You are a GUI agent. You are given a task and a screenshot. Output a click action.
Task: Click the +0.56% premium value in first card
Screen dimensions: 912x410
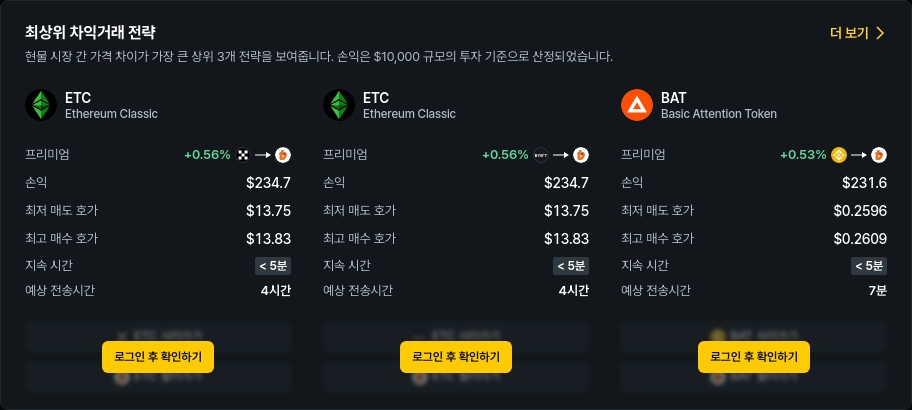click(206, 155)
